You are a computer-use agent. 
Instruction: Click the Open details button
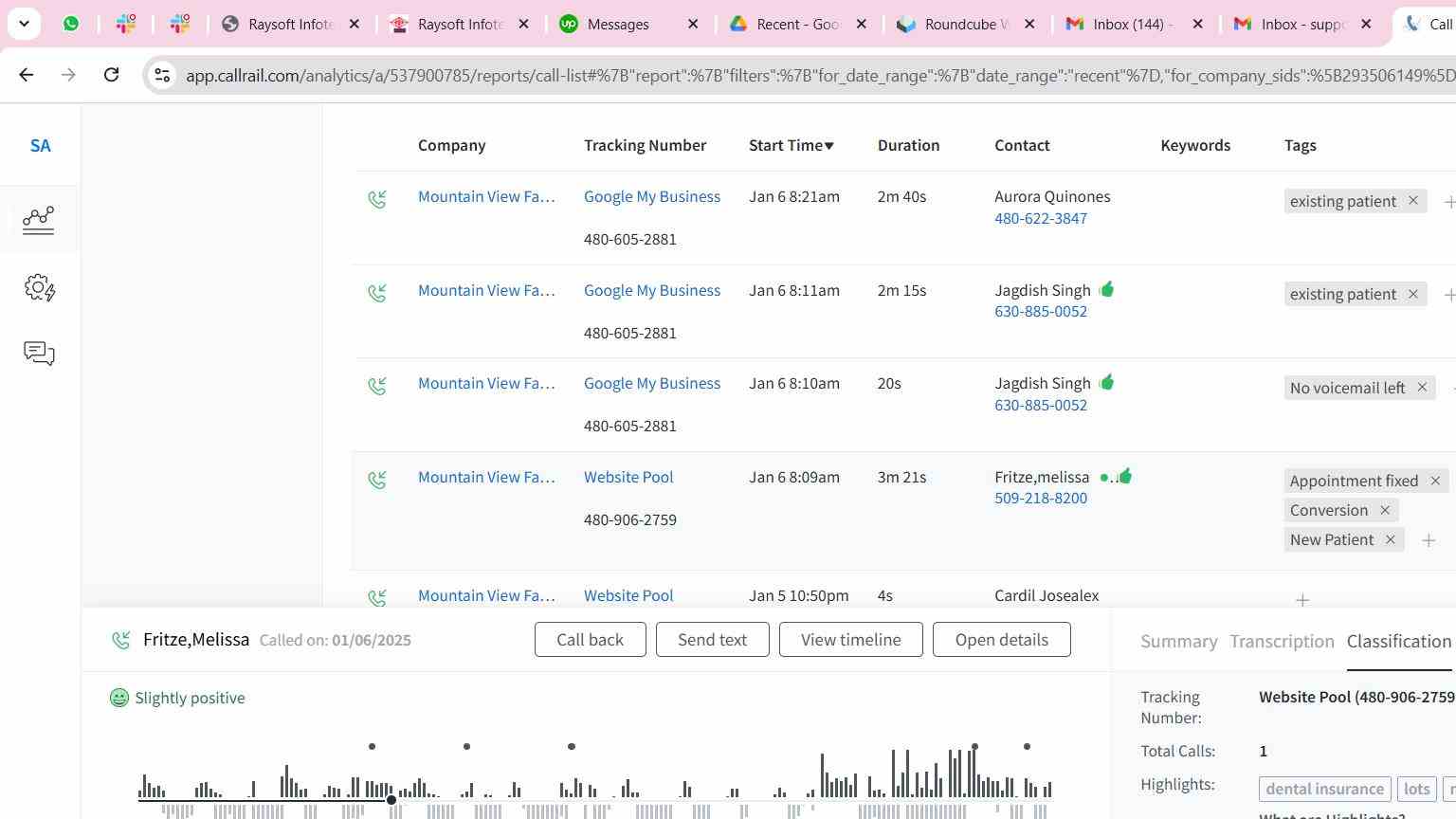tap(1001, 639)
